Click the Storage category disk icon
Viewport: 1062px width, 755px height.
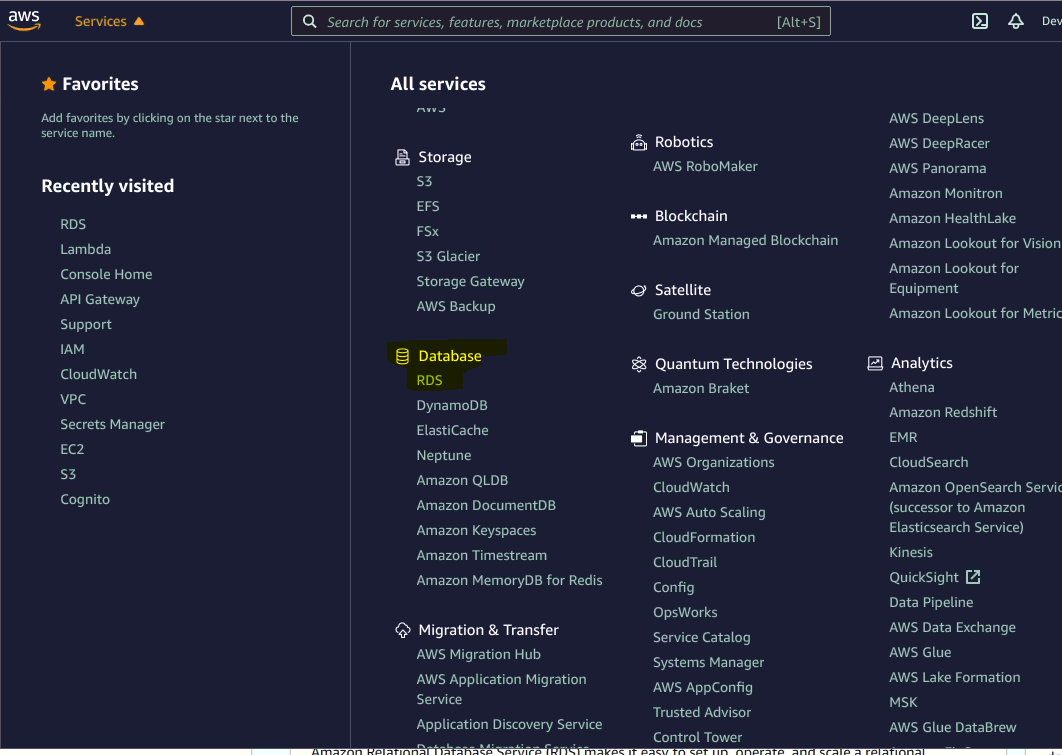point(402,157)
